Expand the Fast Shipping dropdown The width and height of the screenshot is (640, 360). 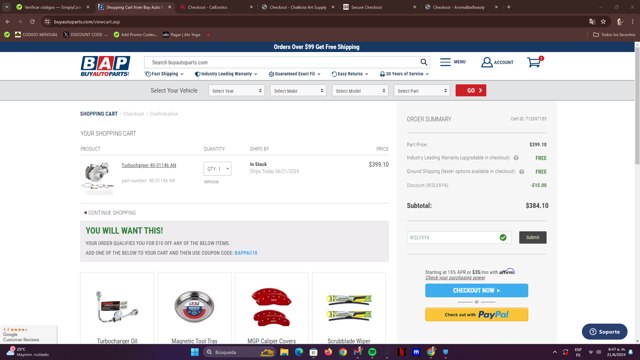(164, 74)
